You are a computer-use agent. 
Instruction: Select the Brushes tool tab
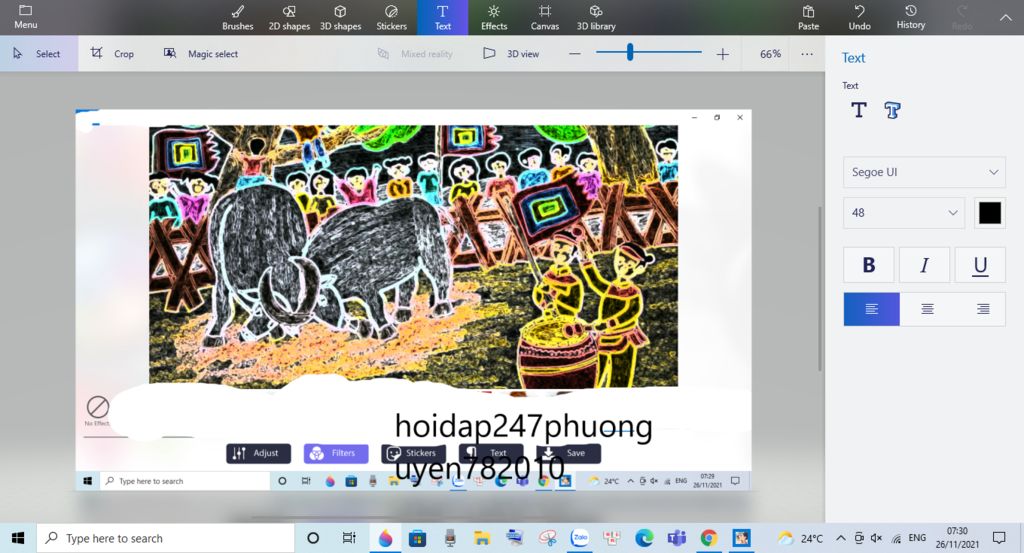[237, 18]
